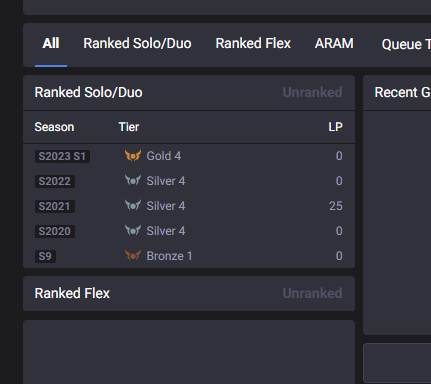The height and width of the screenshot is (384, 431).
Task: Click the S2023 S1 season badge
Action: pyautogui.click(x=62, y=156)
